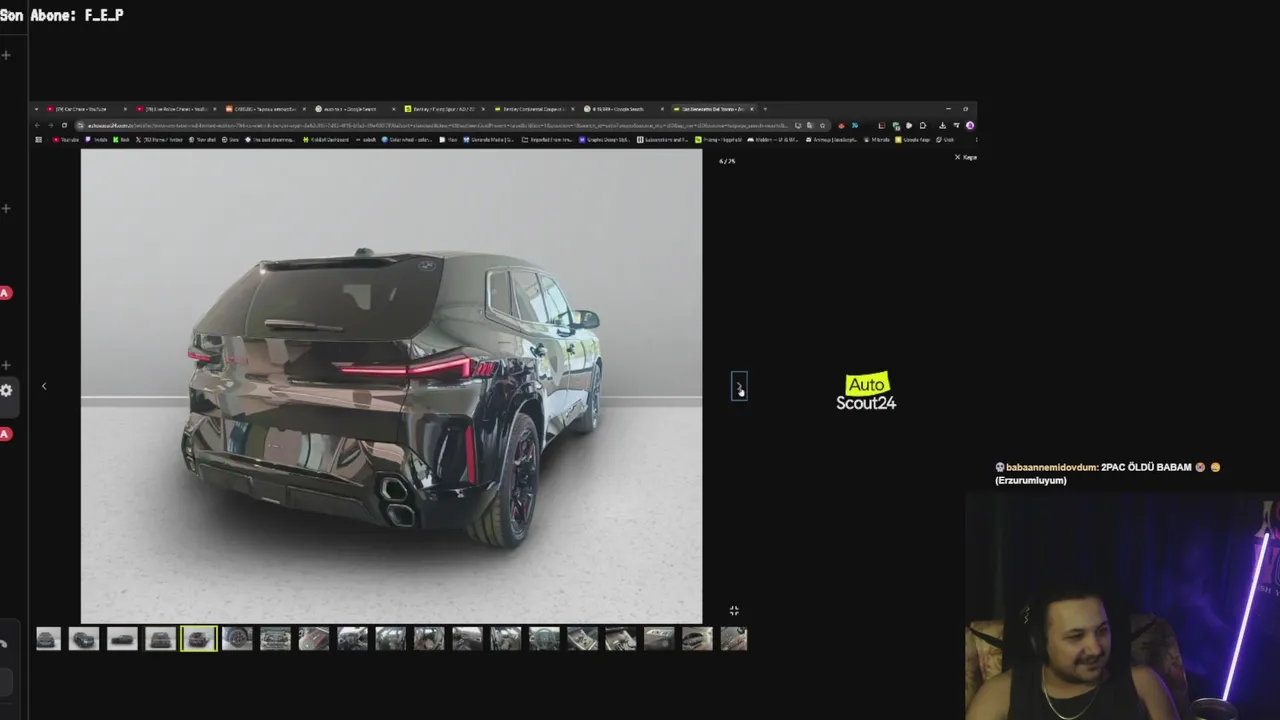This screenshot has height=720, width=1280.
Task: Go to the next gallery photo arrow
Action: tap(739, 387)
